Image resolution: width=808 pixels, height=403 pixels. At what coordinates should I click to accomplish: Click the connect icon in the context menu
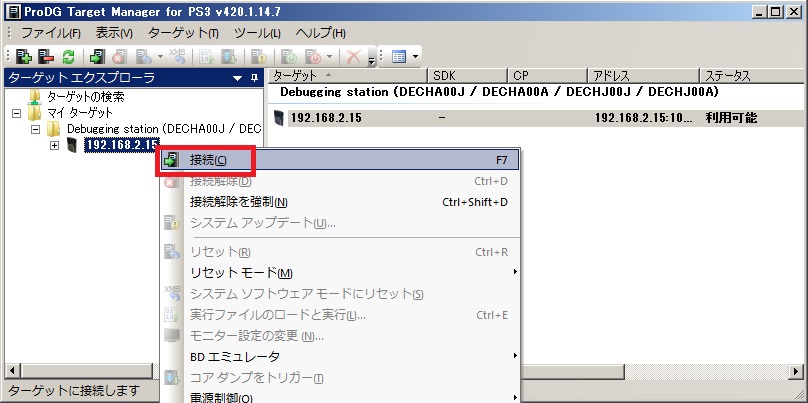point(171,160)
